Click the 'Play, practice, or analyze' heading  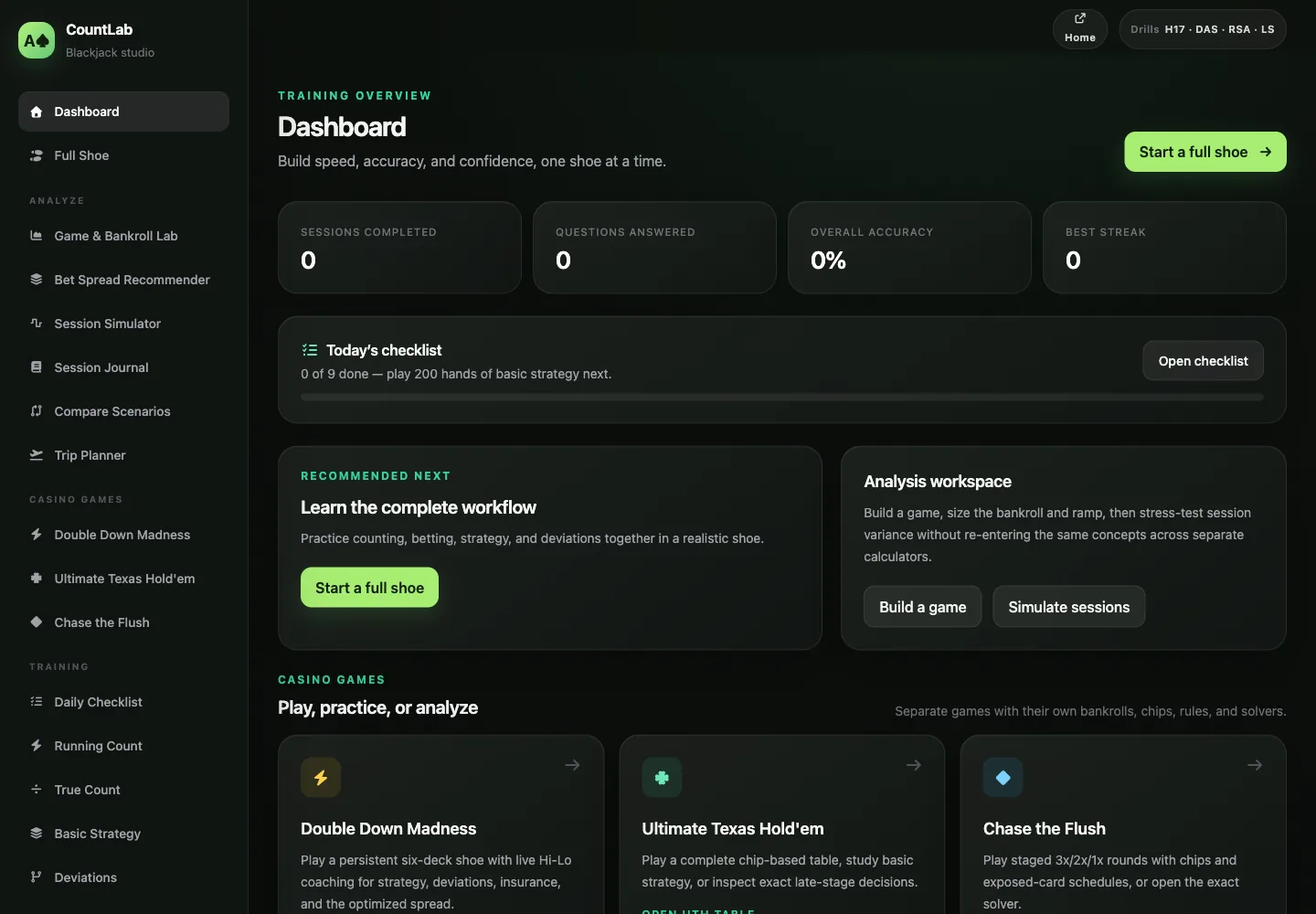point(377,707)
